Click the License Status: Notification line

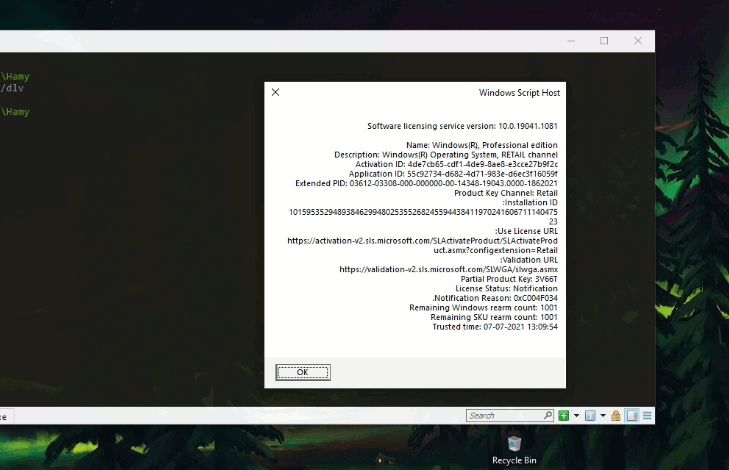pos(506,288)
